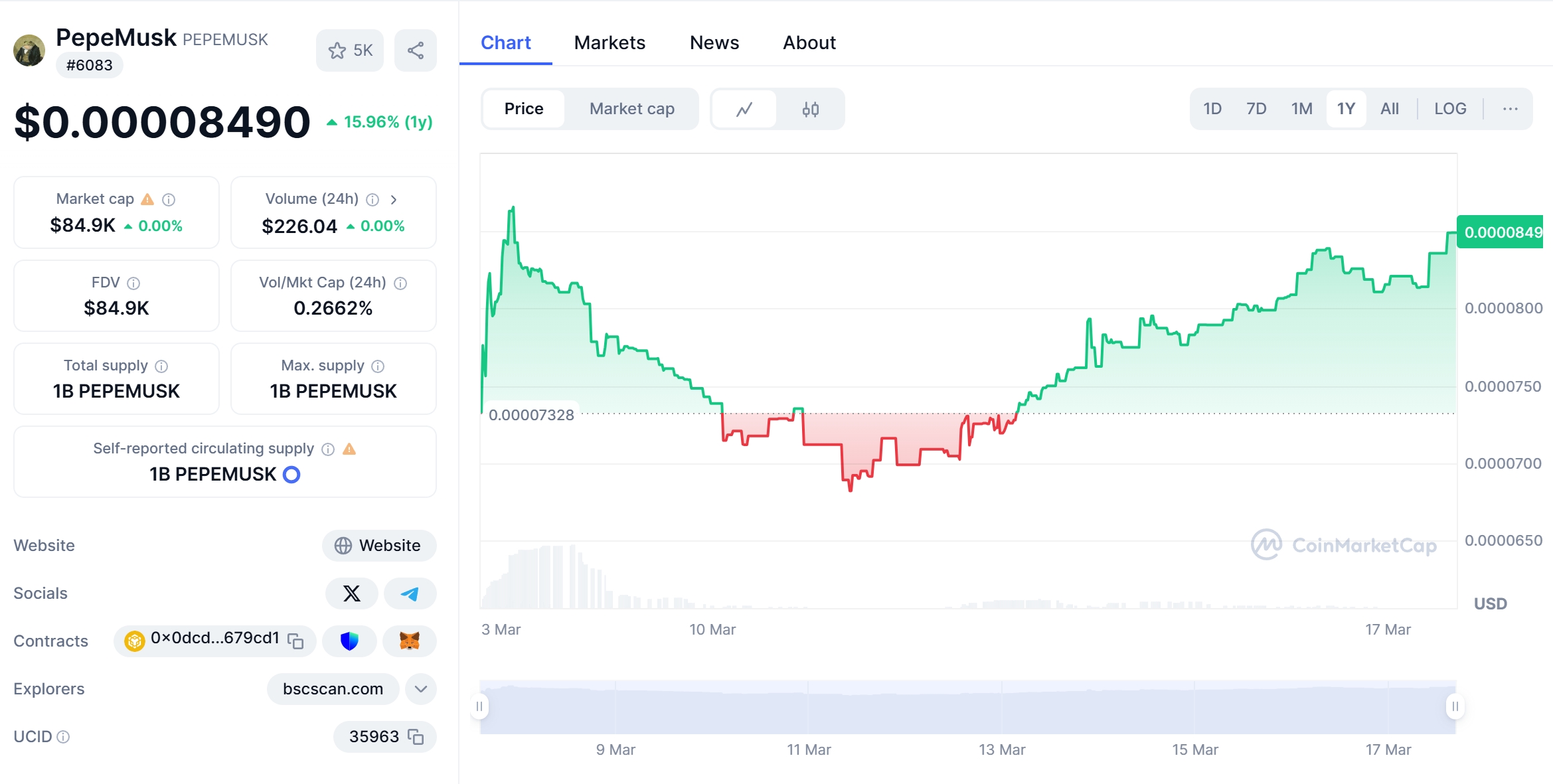Open bscscan.com explorer link

333,689
